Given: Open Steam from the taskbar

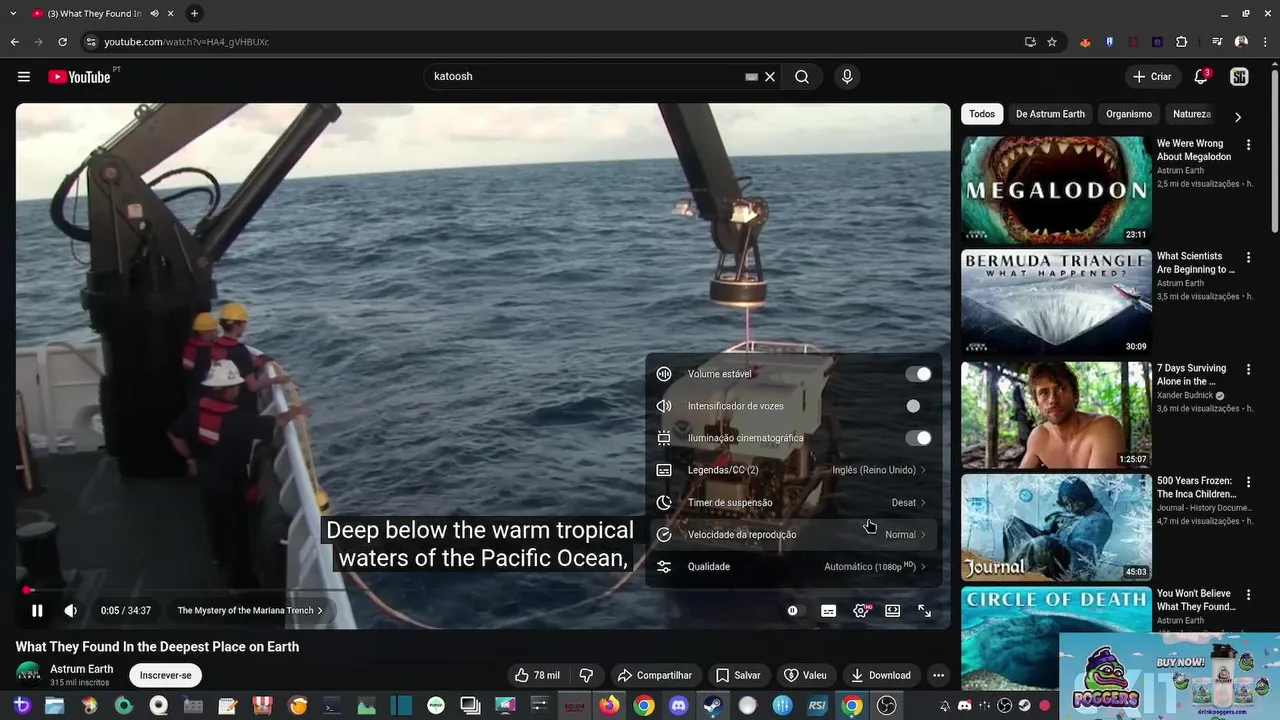Looking at the screenshot, I should pos(713,706).
